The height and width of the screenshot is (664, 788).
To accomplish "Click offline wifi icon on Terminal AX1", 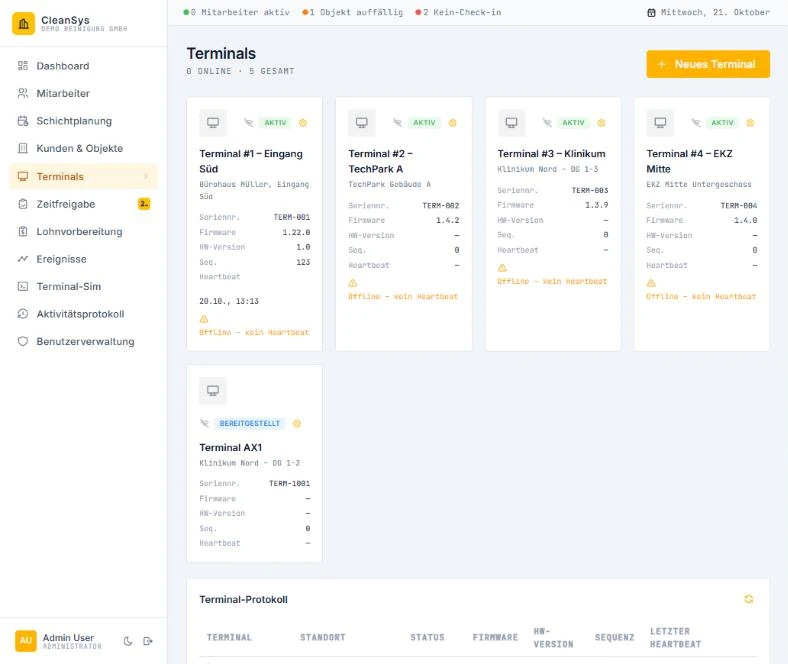I will tap(205, 423).
